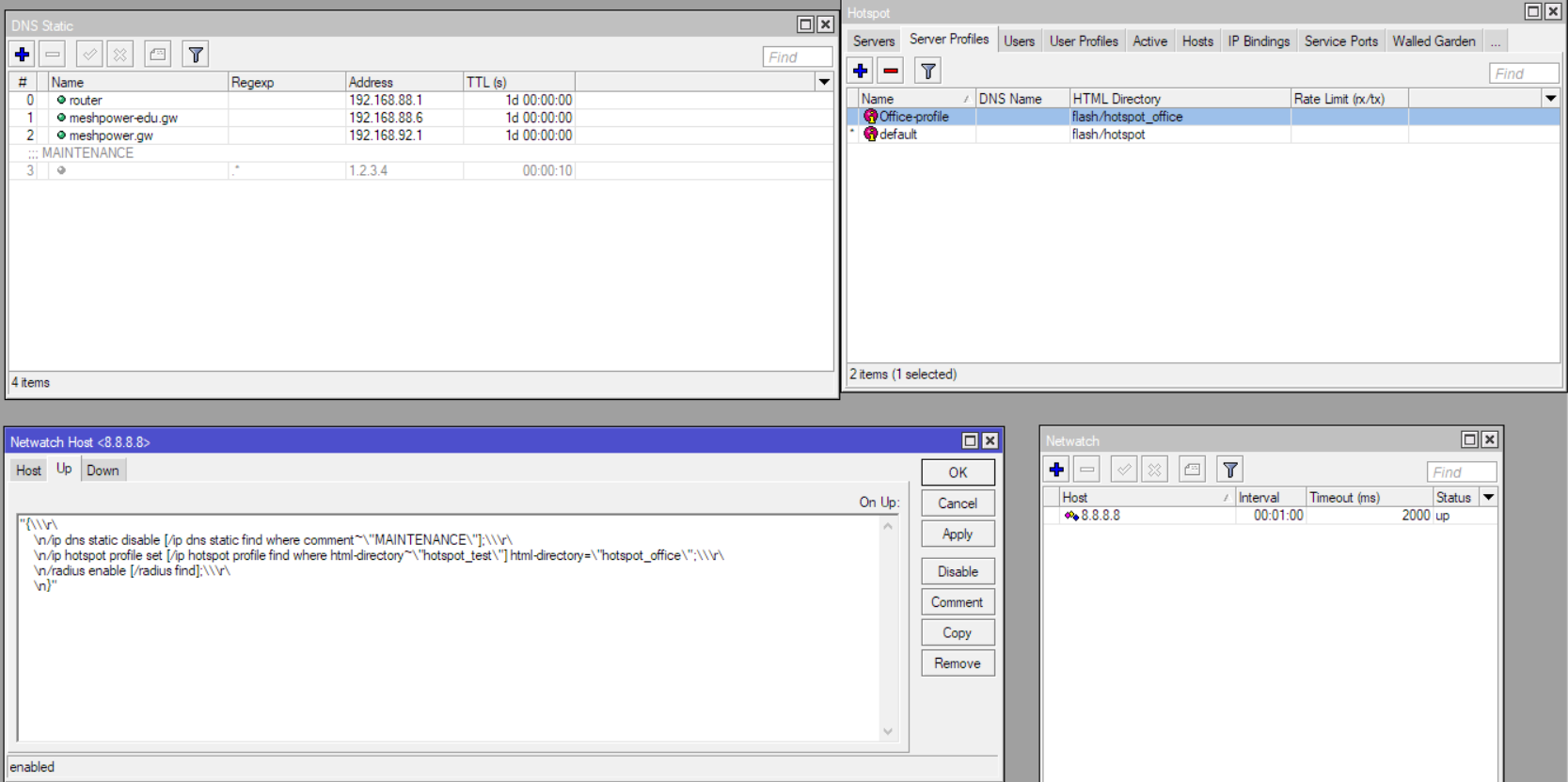Screen dimensions: 1568x782
Task: 8.8.8.8 host icon in Netwatch list
Action: click(1071, 516)
